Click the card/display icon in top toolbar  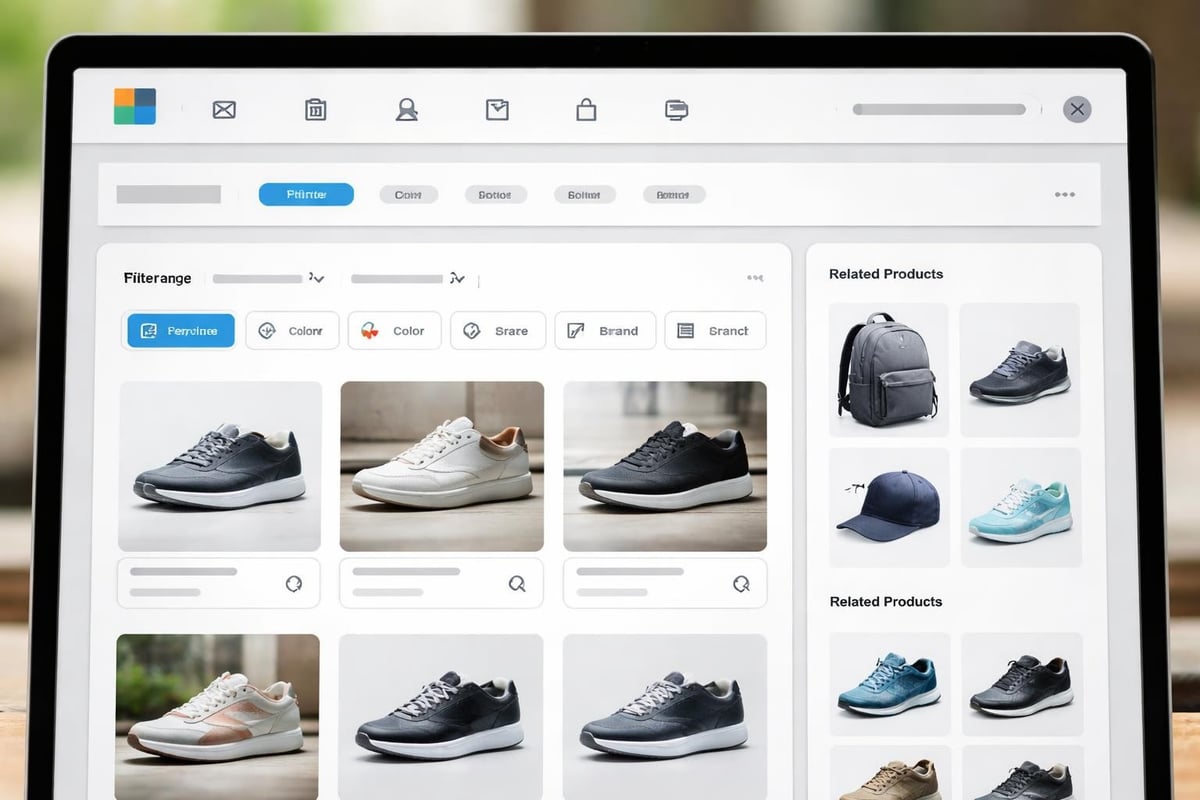(677, 110)
